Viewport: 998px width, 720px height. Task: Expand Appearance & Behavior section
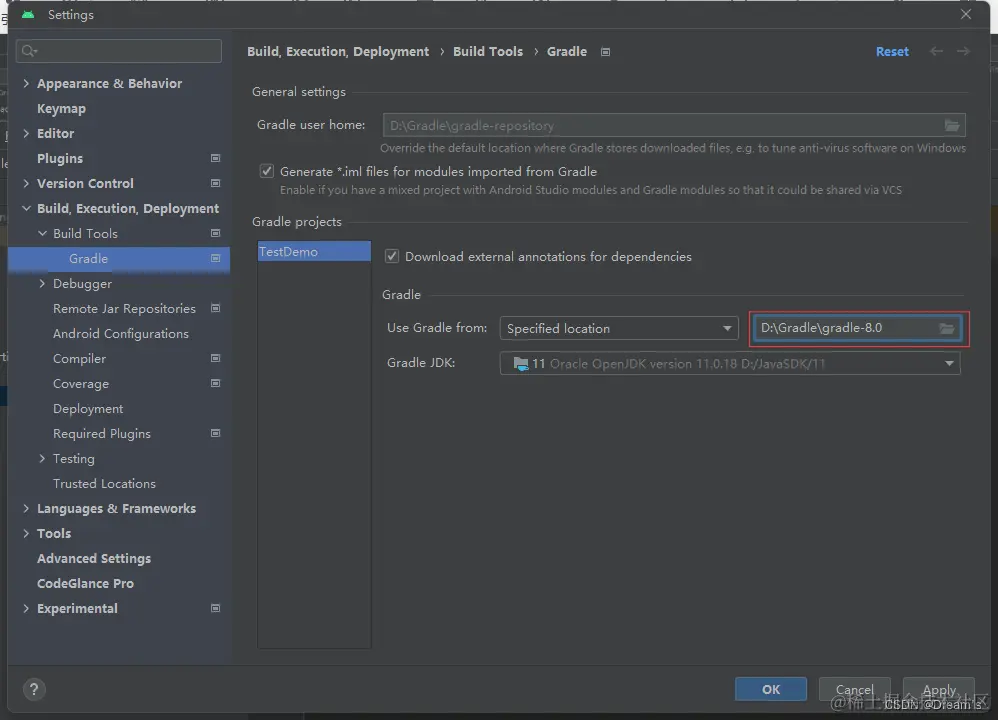26,83
